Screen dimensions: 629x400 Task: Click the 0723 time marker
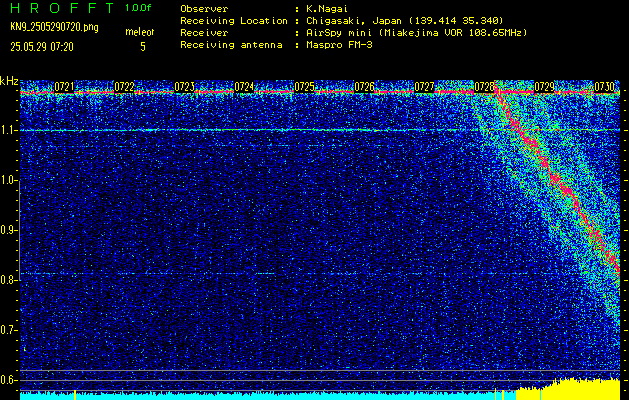184,87
